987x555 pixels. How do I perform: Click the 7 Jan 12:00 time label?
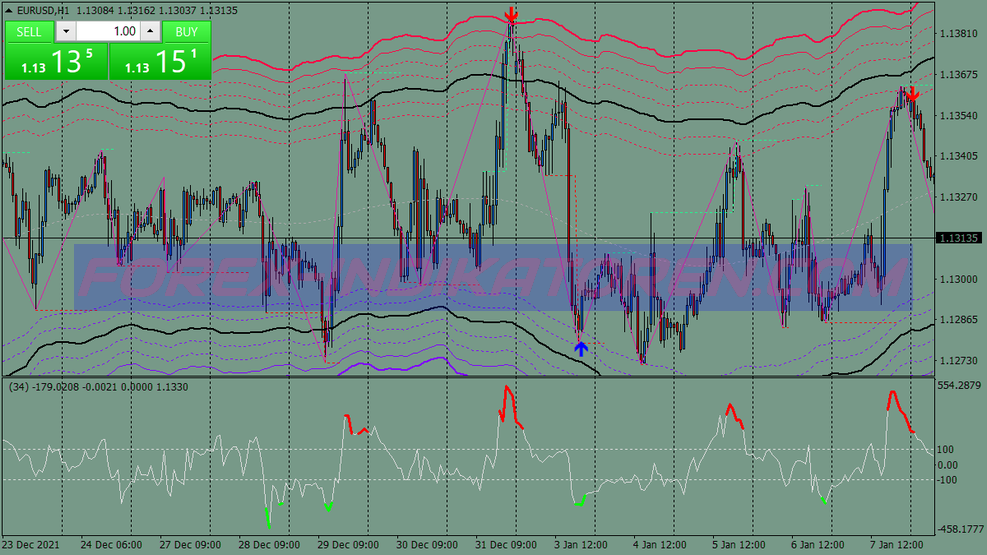pyautogui.click(x=896, y=544)
